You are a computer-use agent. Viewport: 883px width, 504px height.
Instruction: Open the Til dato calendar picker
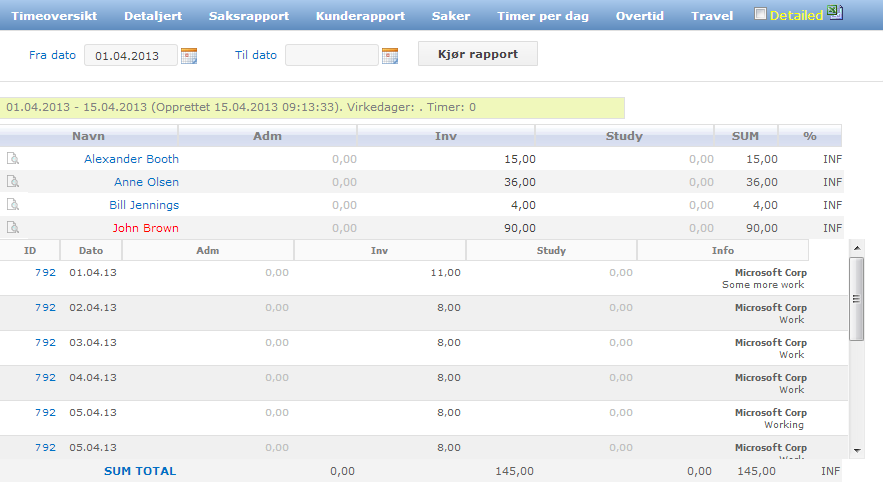pyautogui.click(x=390, y=56)
